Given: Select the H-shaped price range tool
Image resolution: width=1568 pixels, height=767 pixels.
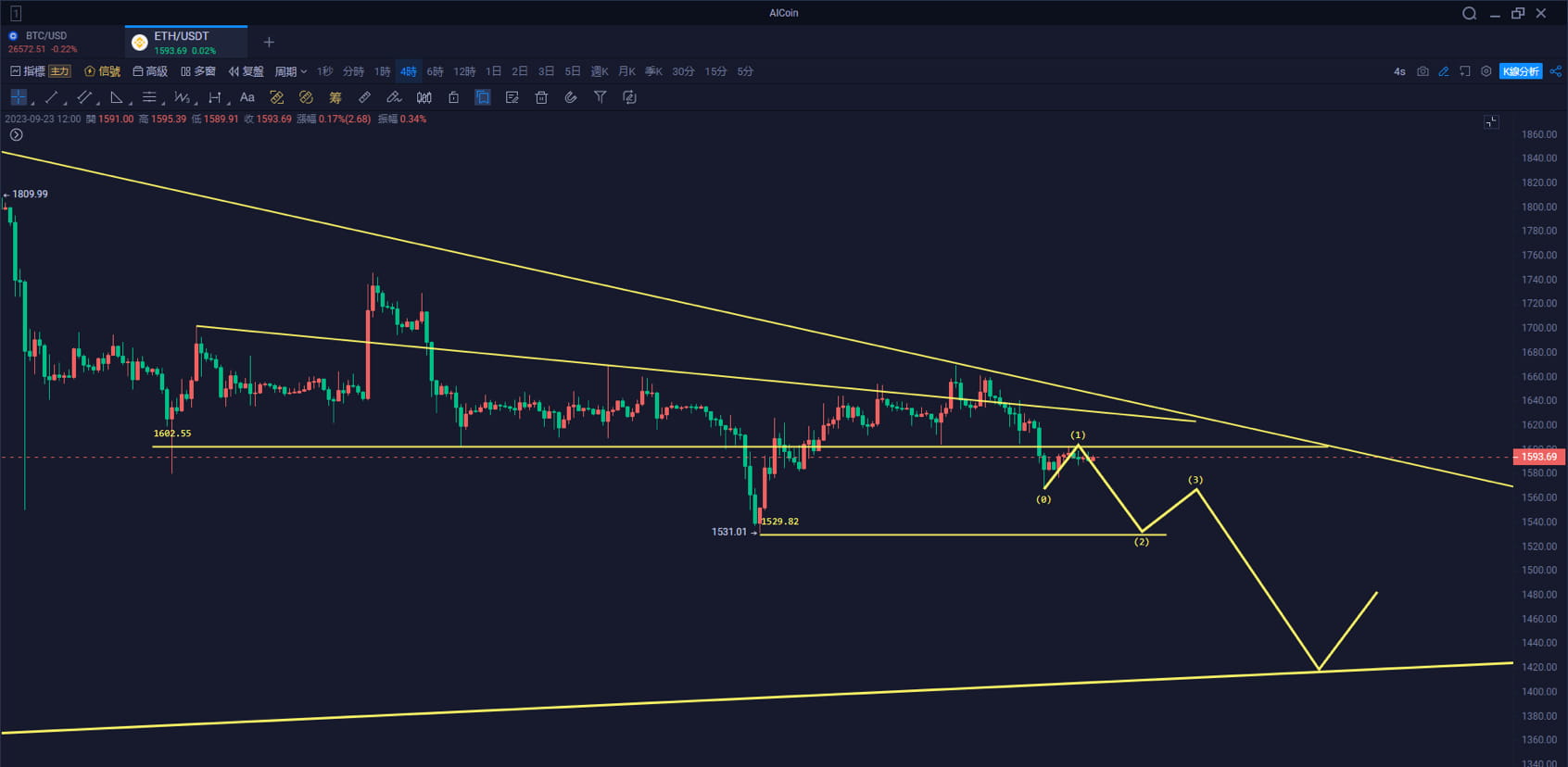Looking at the screenshot, I should click(214, 97).
